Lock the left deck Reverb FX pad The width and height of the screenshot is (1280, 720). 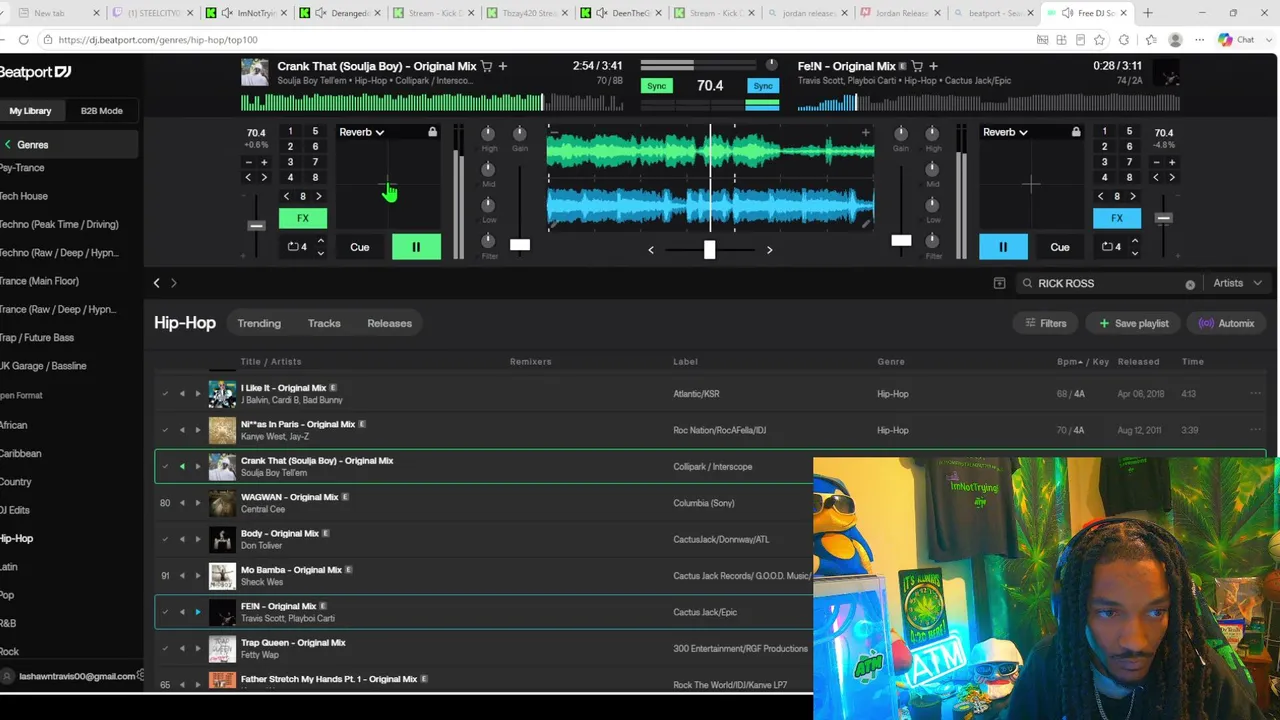click(x=432, y=132)
